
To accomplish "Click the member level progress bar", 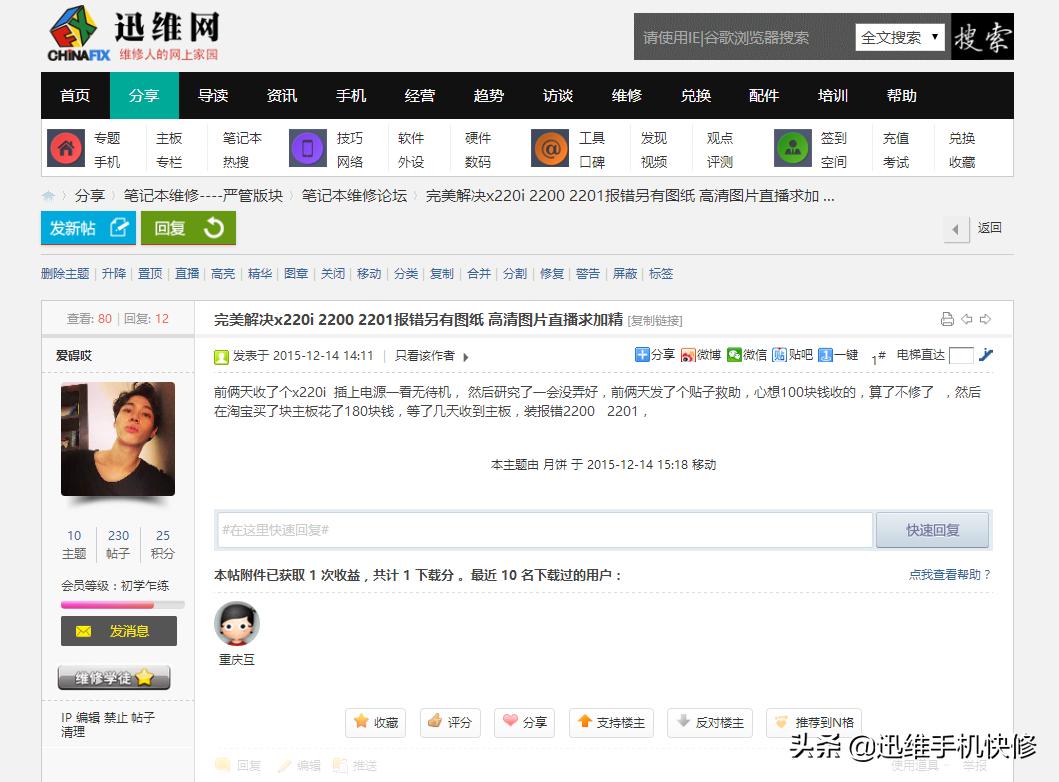I will coord(122,605).
